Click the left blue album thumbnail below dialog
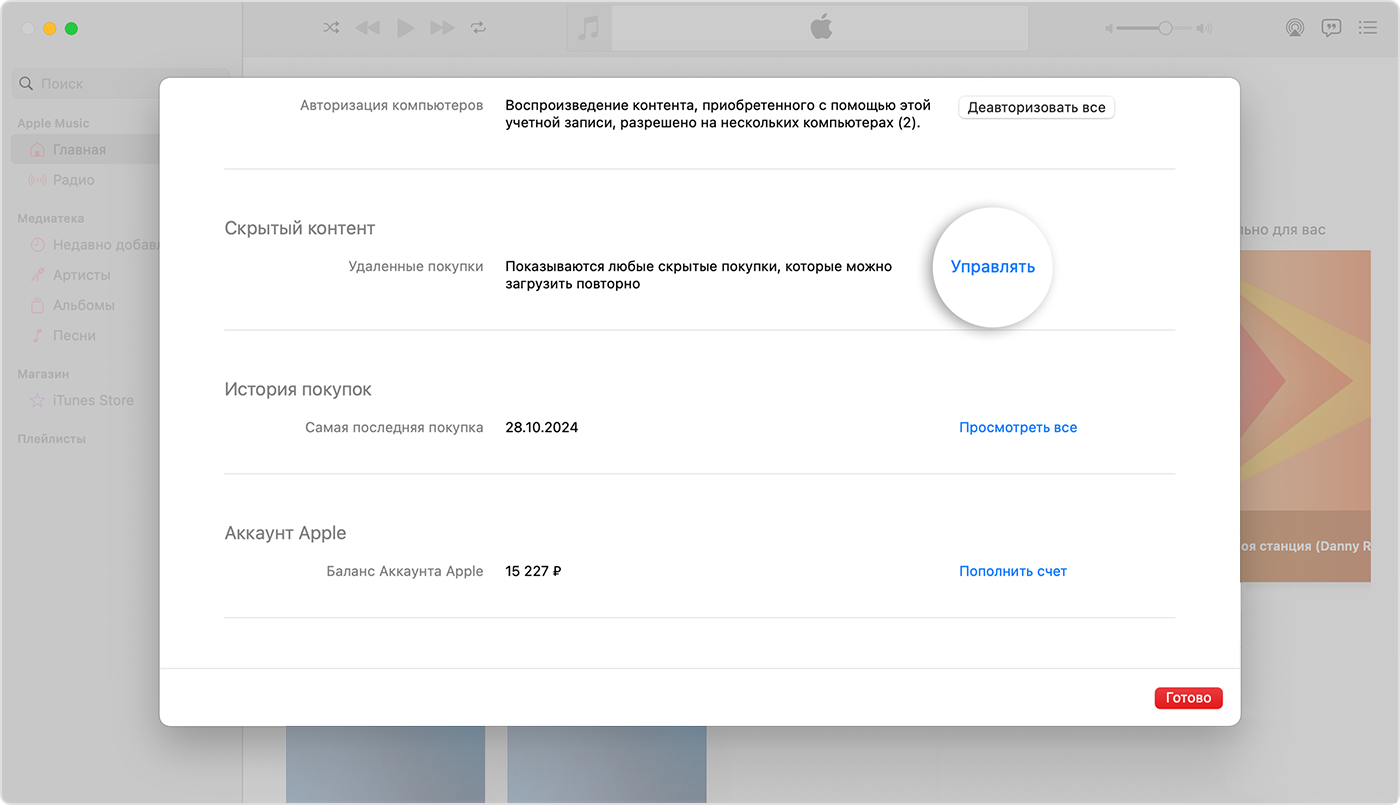1400x806 pixels. pos(386,764)
